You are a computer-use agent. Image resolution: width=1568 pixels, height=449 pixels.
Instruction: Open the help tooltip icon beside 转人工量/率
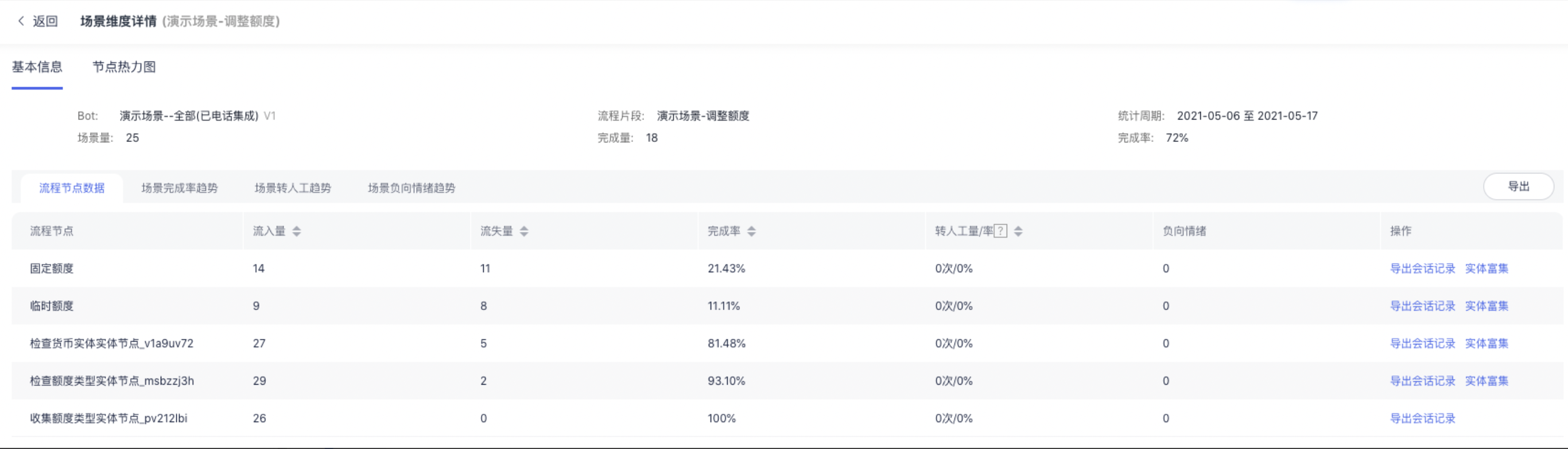1000,231
